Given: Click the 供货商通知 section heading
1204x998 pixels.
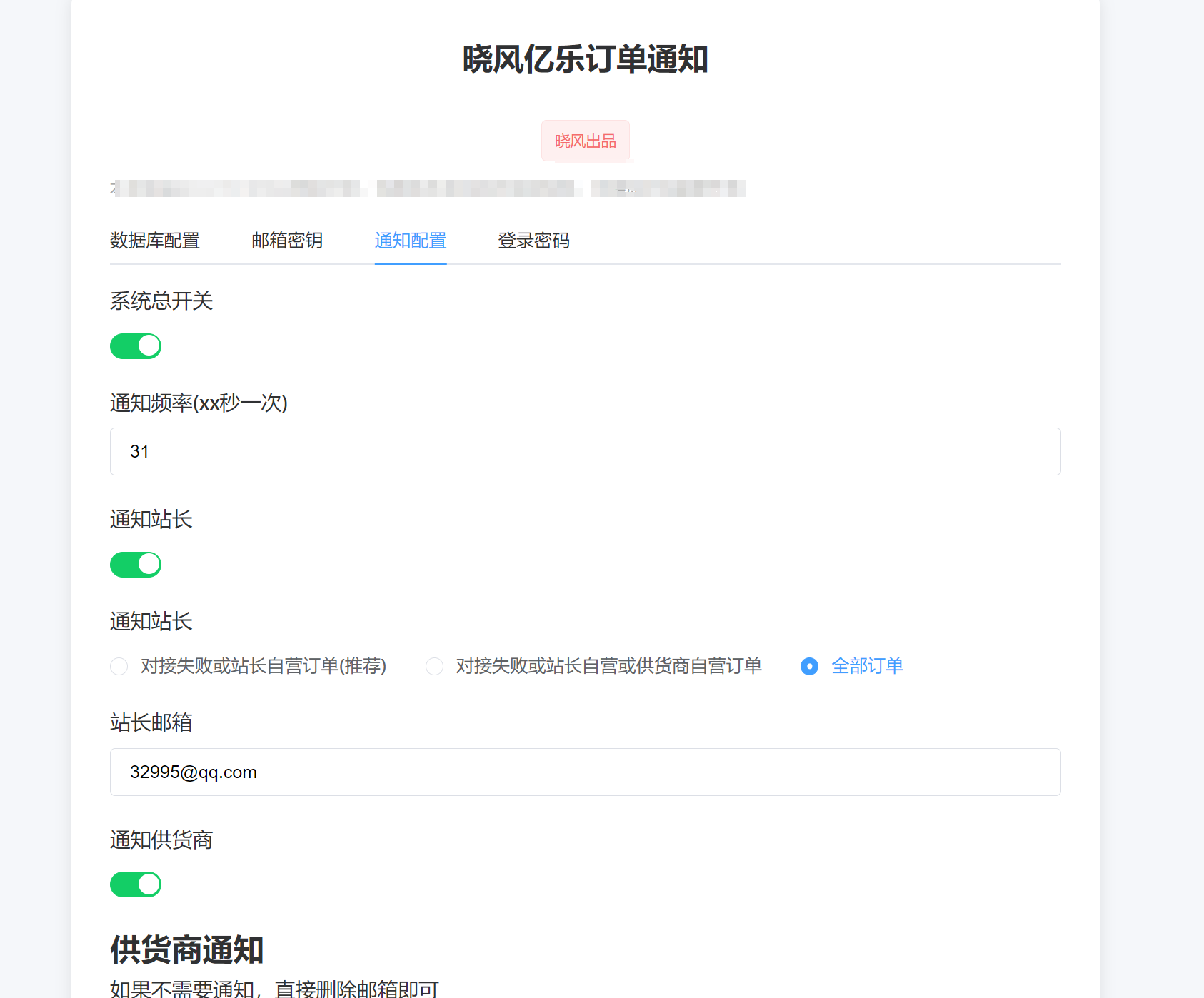Looking at the screenshot, I should (187, 950).
